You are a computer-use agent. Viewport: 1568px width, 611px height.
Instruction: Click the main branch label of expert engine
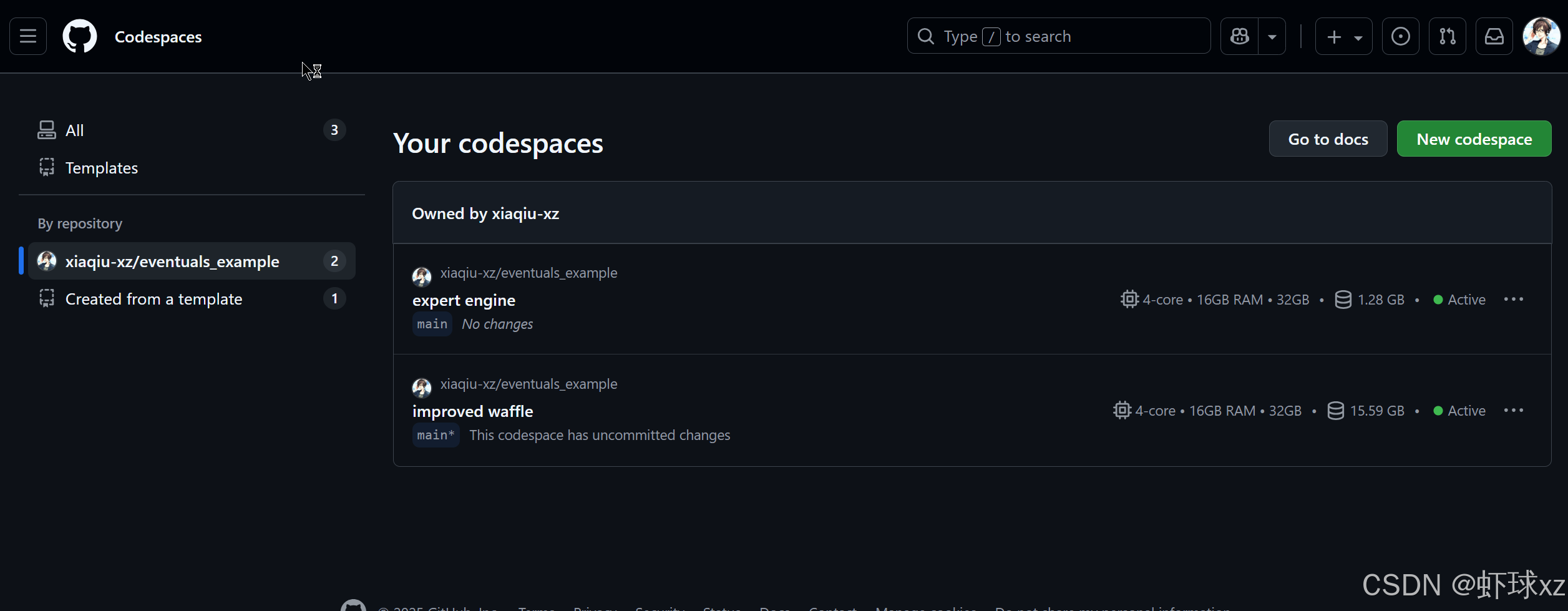432,324
